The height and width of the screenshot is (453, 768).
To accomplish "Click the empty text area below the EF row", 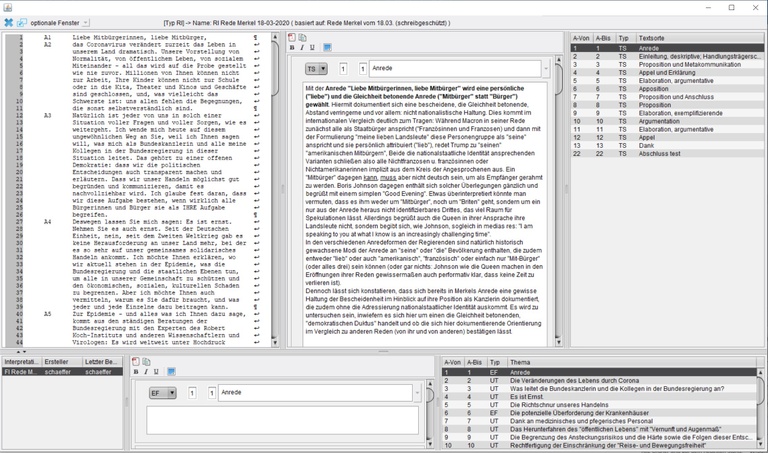I will [x=283, y=420].
